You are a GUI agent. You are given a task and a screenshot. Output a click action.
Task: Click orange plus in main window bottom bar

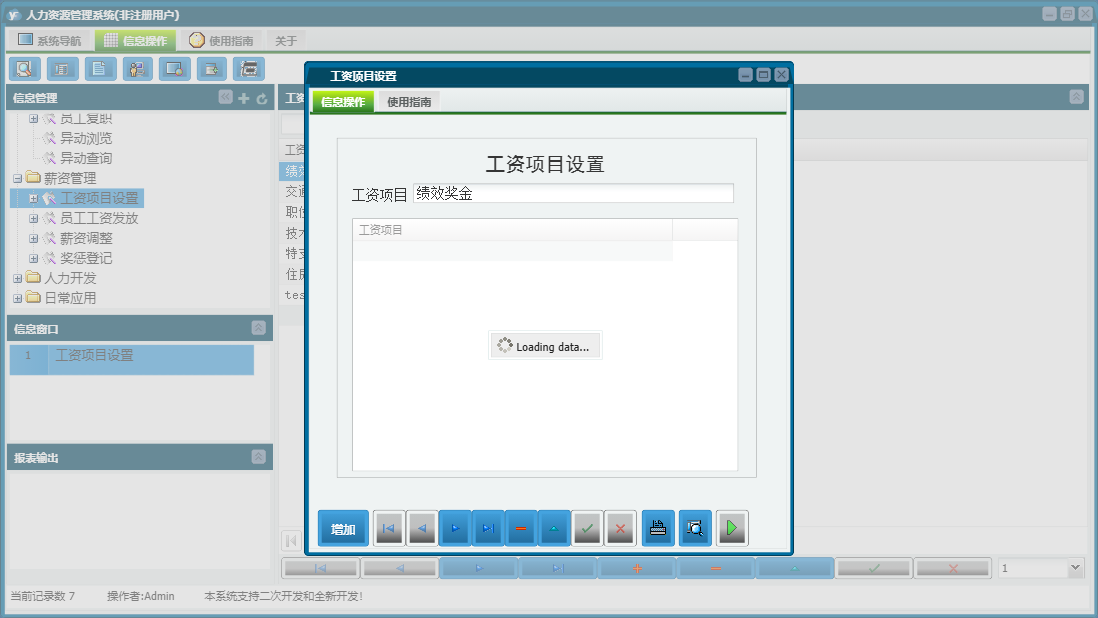pyautogui.click(x=637, y=568)
